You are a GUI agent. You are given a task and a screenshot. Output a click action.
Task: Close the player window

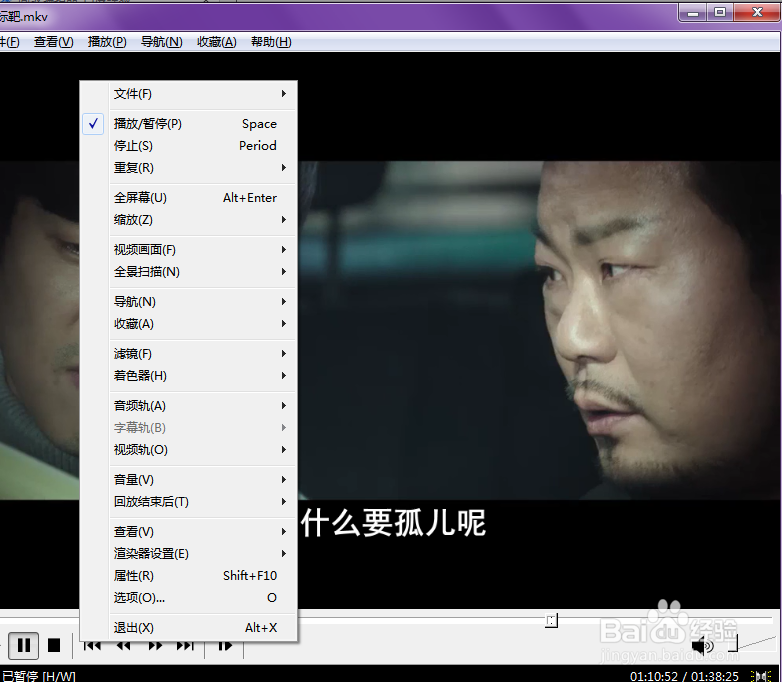(757, 12)
